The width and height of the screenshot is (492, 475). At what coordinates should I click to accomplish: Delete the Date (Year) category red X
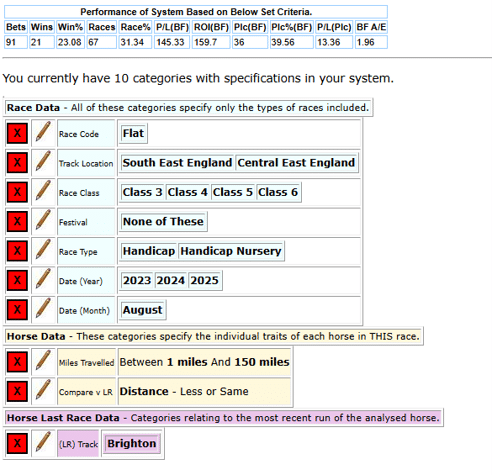(x=17, y=280)
